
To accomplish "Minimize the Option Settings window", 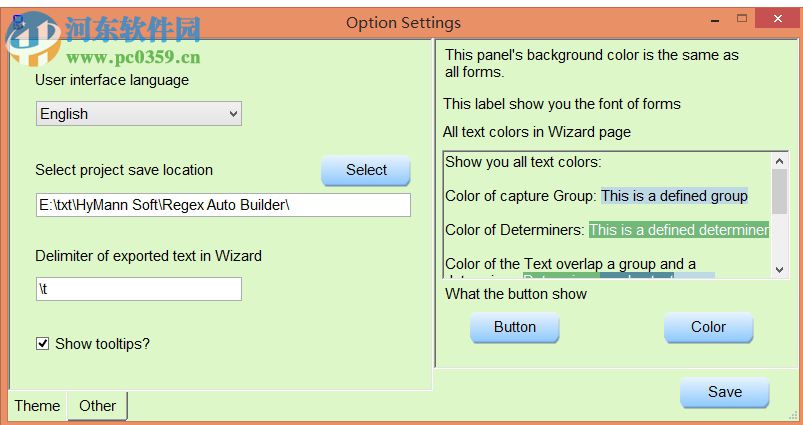I will tap(714, 20).
